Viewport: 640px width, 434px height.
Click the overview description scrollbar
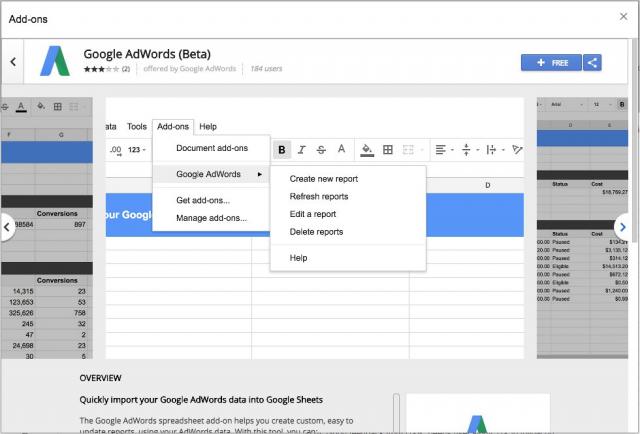point(396,413)
